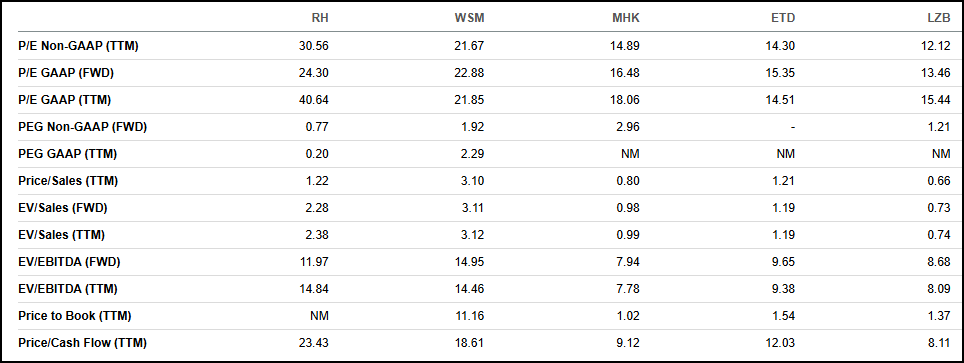The height and width of the screenshot is (363, 964).
Task: Click the PEG GAAP (TTM) row label
Action: coord(68,154)
